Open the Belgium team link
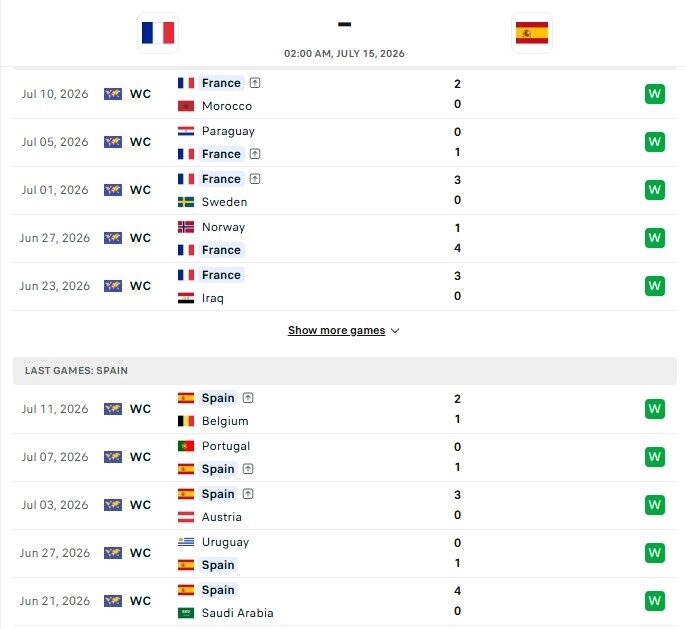The height and width of the screenshot is (629, 686). (225, 421)
